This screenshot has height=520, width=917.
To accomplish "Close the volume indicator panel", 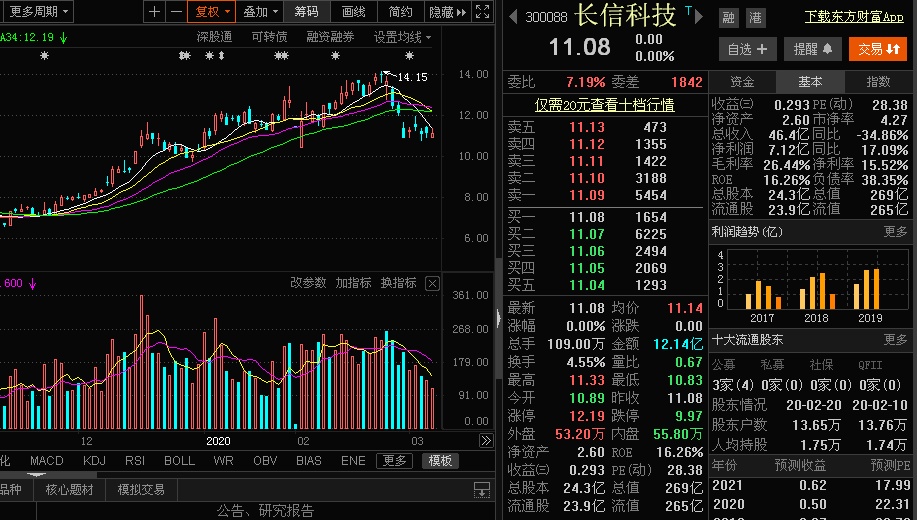I will click(432, 284).
